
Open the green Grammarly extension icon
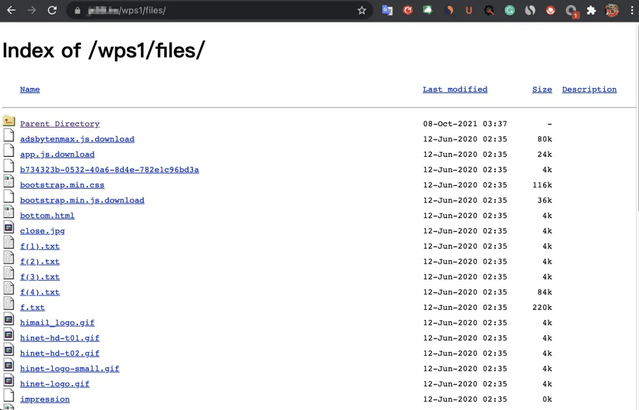click(509, 11)
